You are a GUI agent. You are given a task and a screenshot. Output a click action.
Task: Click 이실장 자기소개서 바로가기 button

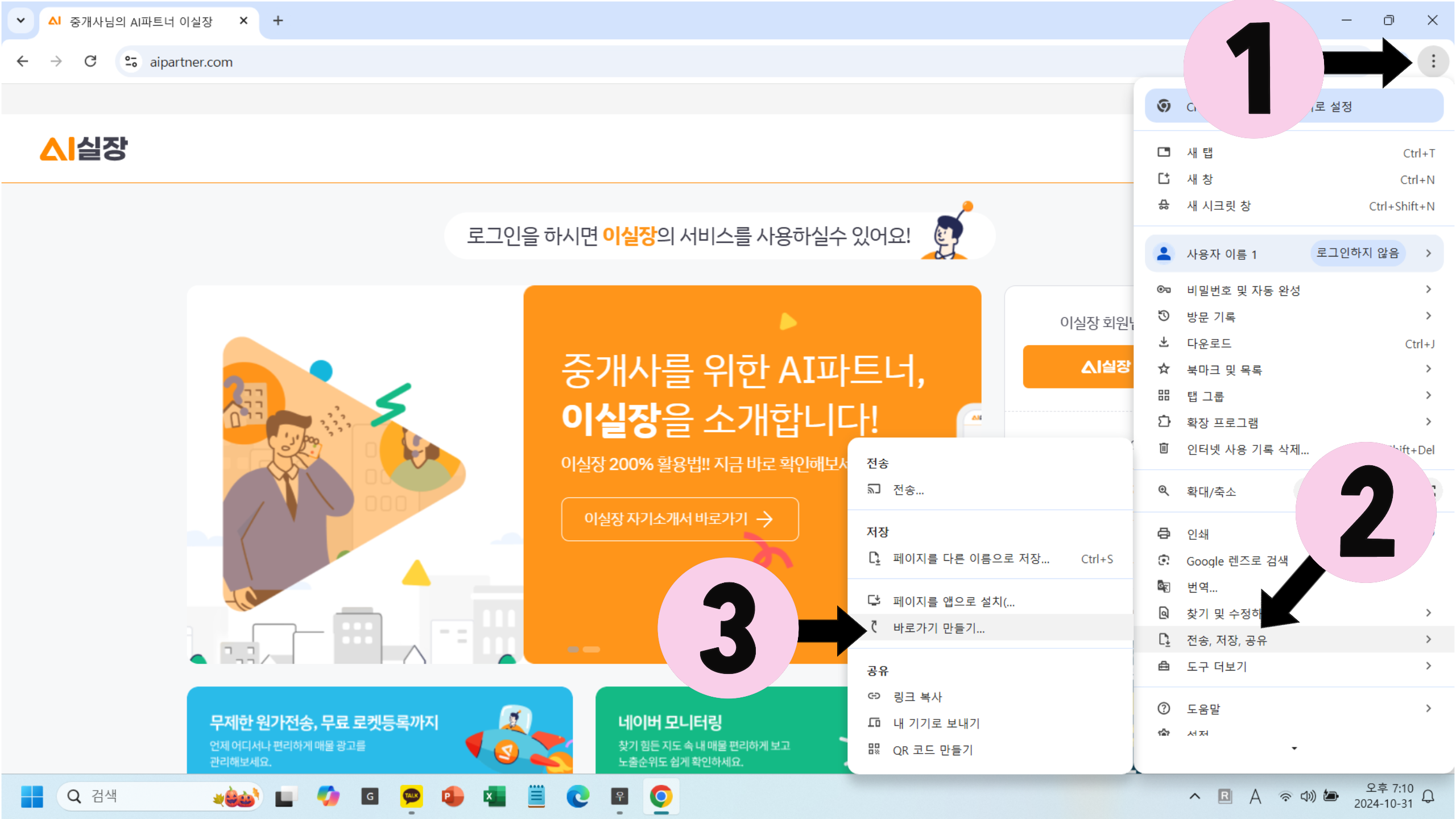(680, 519)
